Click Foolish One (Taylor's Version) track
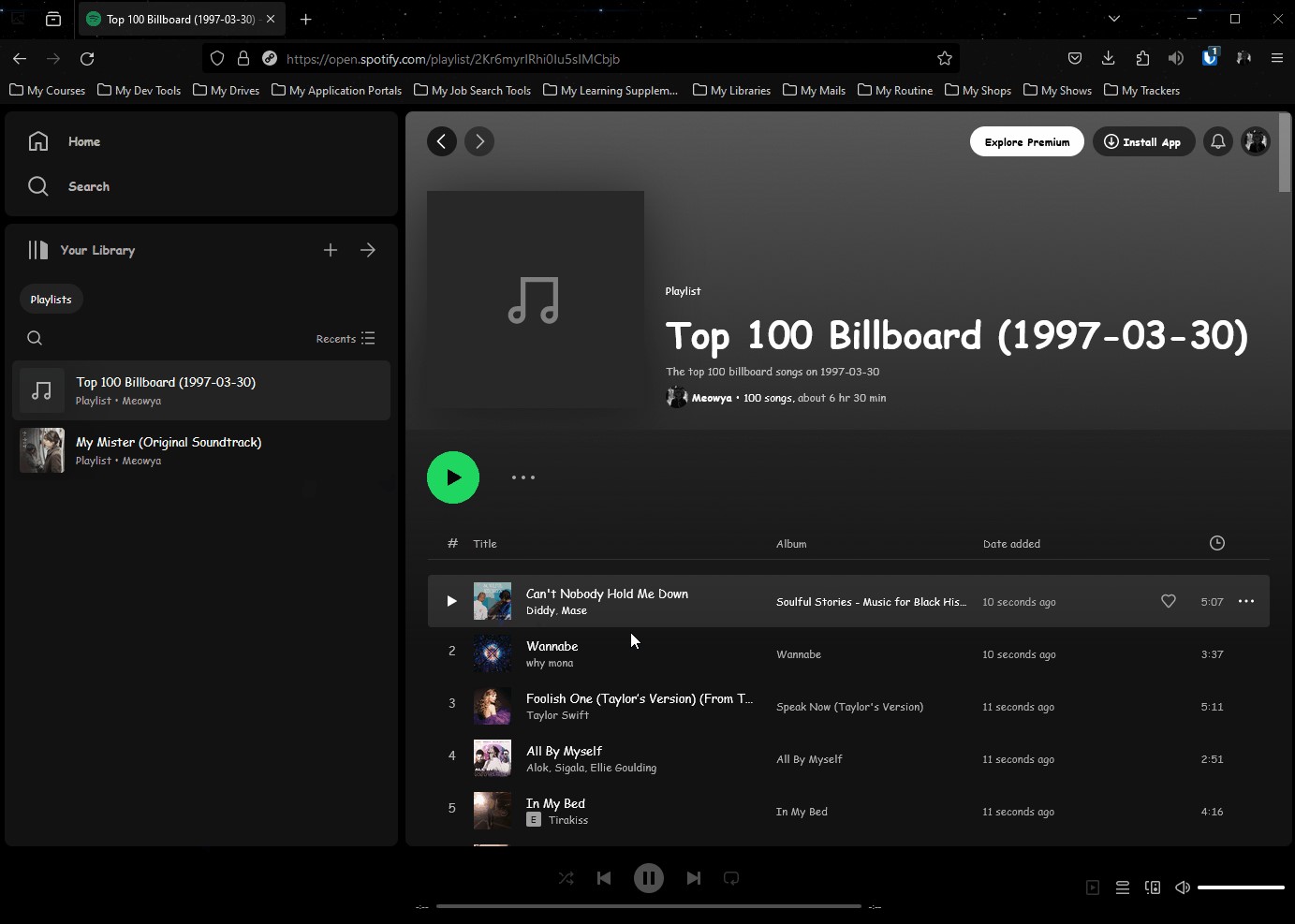 (x=640, y=698)
